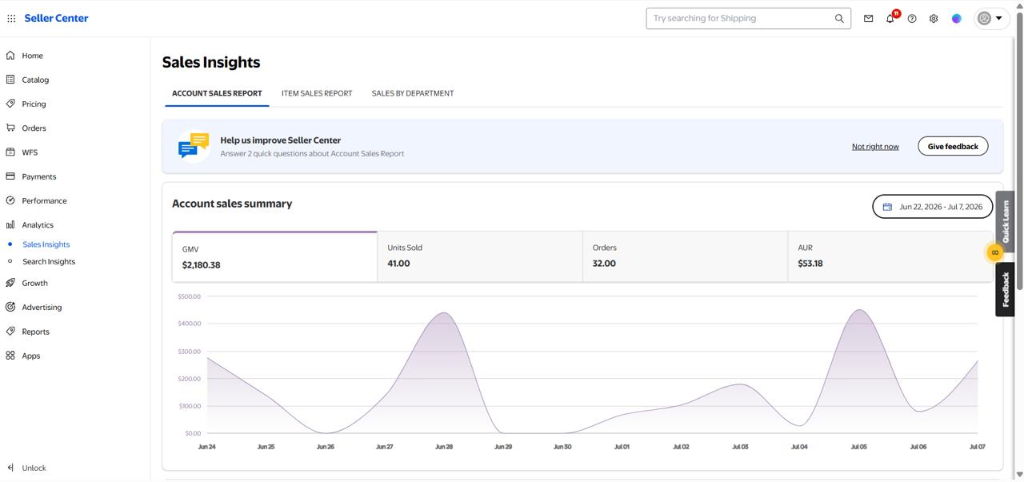Open the Growth rocket icon
Viewport: 1024px width, 482px height.
pos(10,283)
